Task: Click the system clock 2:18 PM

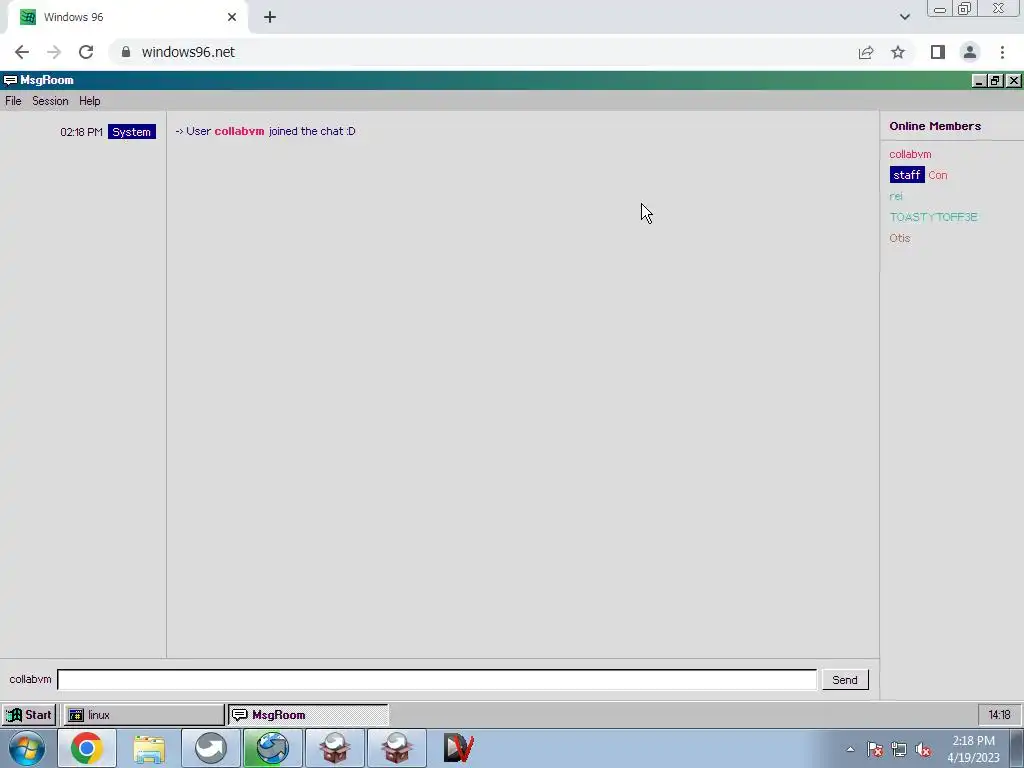Action: point(973,741)
